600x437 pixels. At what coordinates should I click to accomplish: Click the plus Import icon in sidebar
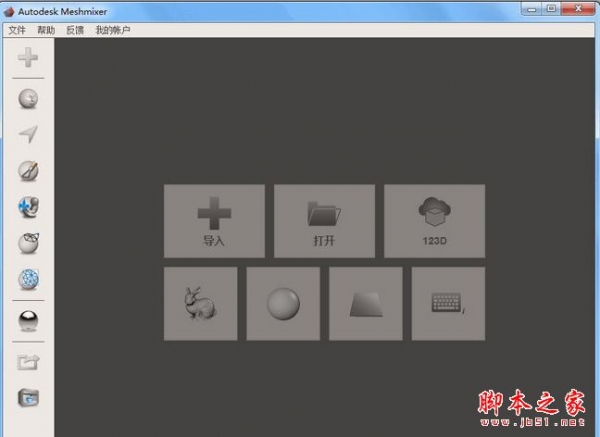point(28,57)
